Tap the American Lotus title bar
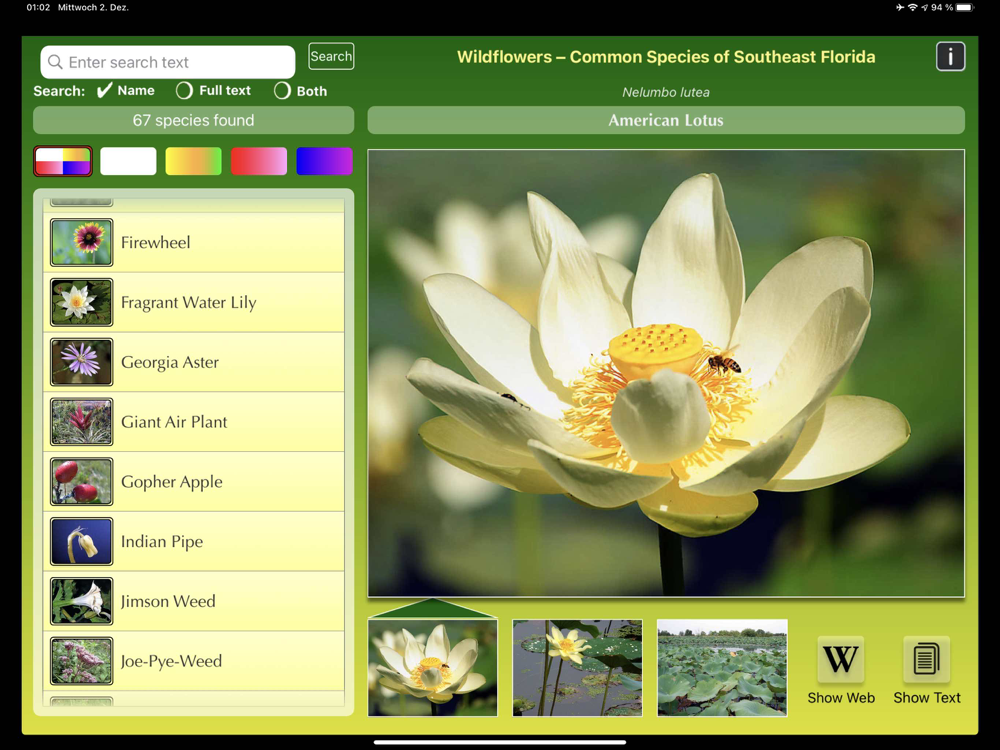The width and height of the screenshot is (1000, 750). 666,120
